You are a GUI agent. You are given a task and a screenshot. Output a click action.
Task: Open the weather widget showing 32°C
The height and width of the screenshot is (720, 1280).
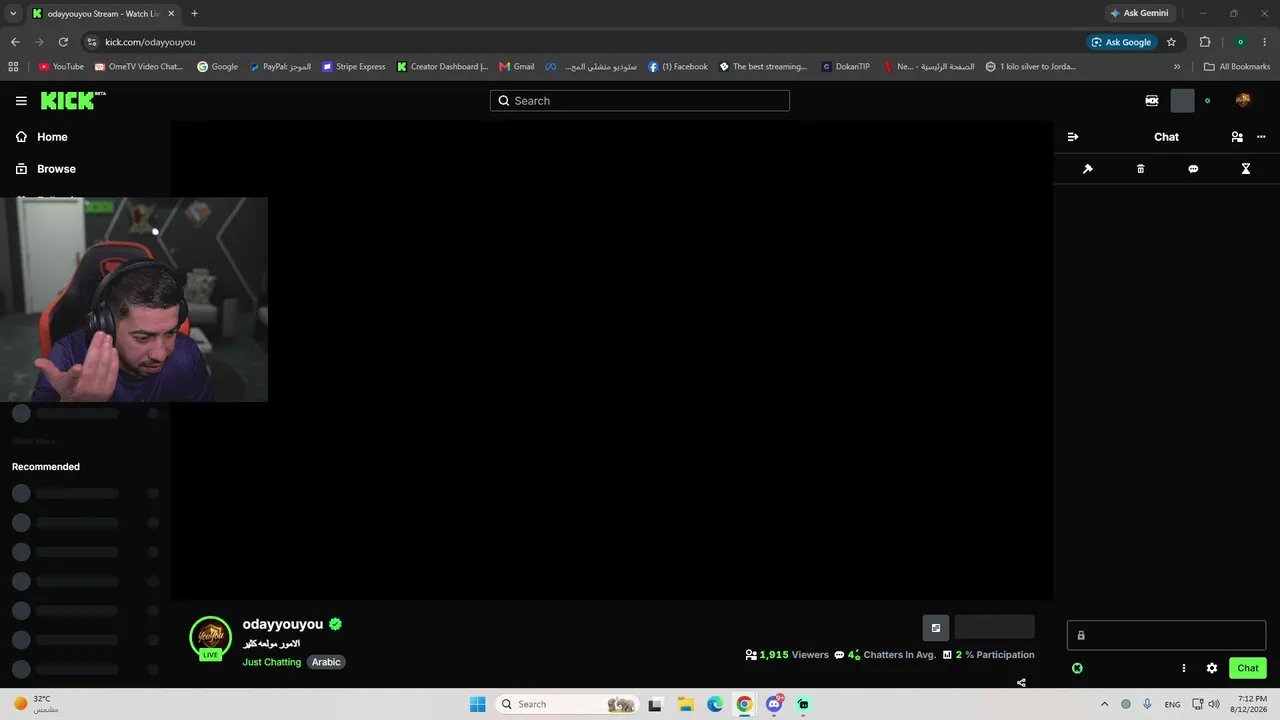[36, 704]
